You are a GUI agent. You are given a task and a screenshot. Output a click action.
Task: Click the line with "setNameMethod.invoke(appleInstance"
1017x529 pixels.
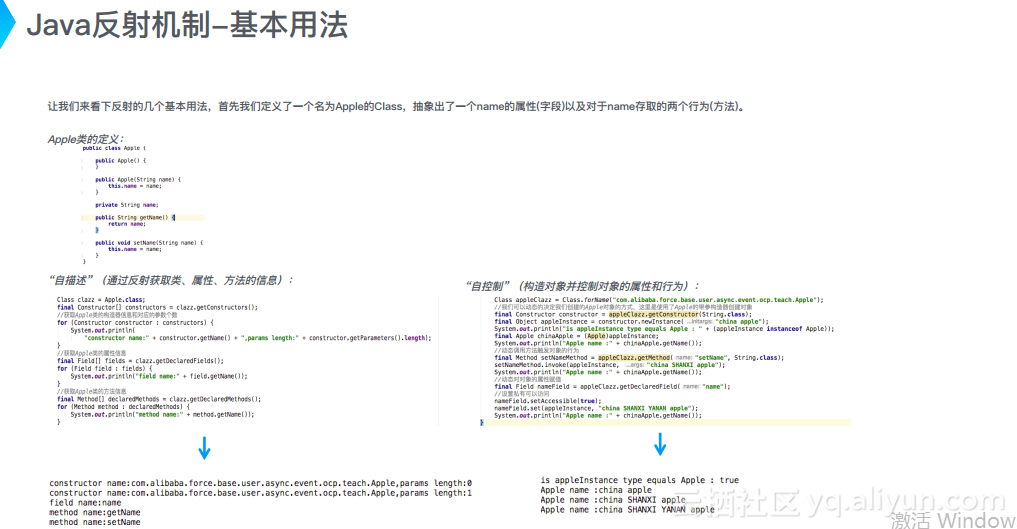(610, 365)
